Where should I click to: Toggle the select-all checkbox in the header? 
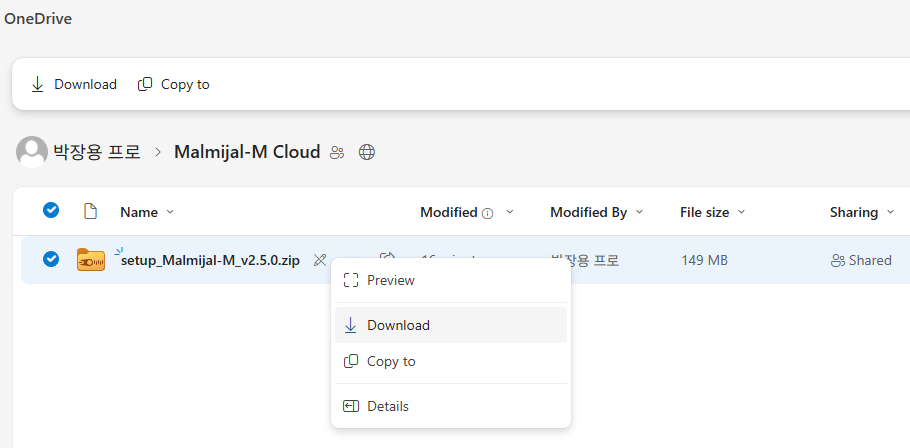point(51,211)
